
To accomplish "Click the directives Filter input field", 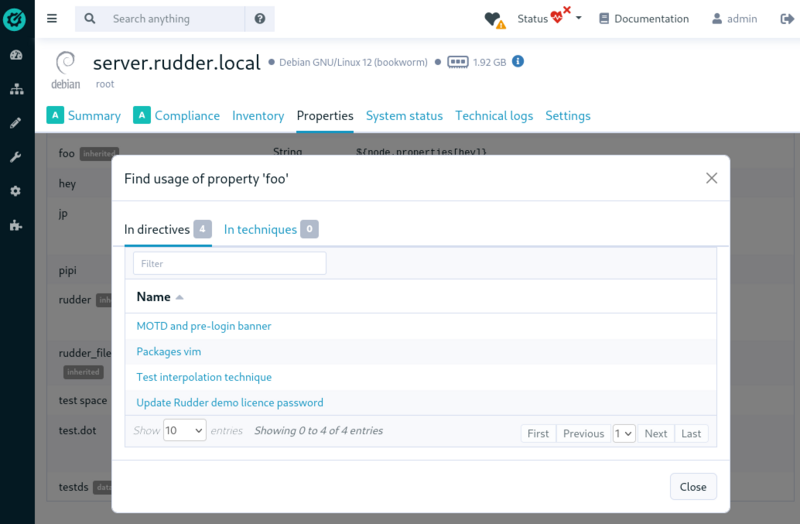I will tap(230, 263).
